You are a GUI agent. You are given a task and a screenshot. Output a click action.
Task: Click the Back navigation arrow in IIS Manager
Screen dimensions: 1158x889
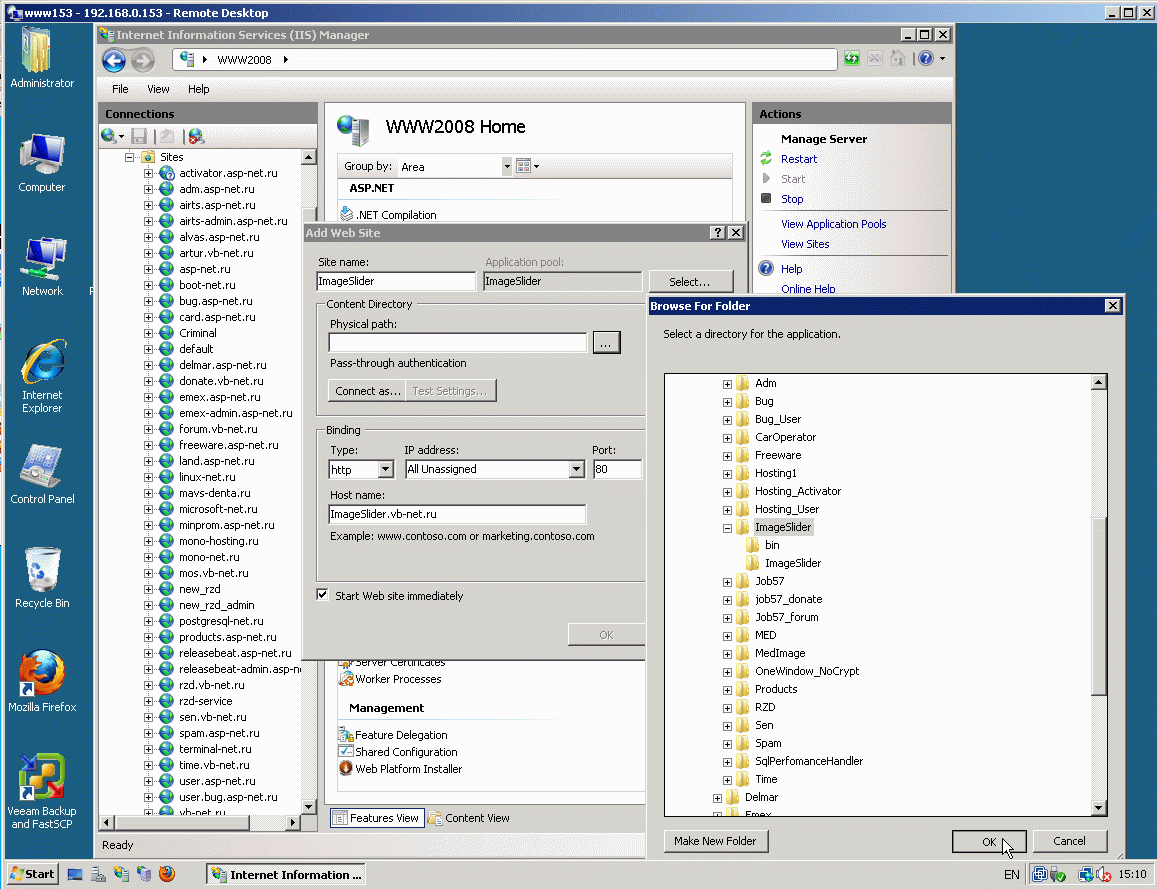click(x=114, y=60)
